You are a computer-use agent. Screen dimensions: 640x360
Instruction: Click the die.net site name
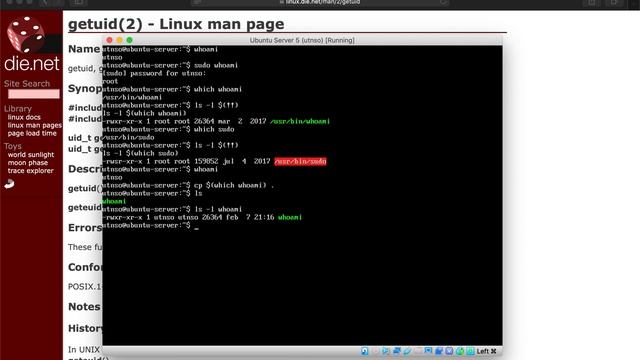[32, 63]
